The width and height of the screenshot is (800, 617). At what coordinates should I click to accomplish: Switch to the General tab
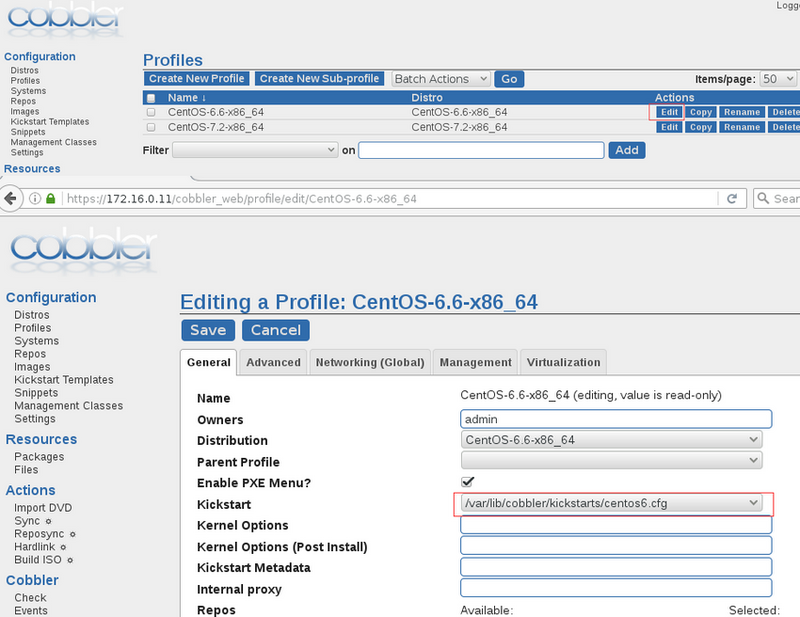click(209, 362)
